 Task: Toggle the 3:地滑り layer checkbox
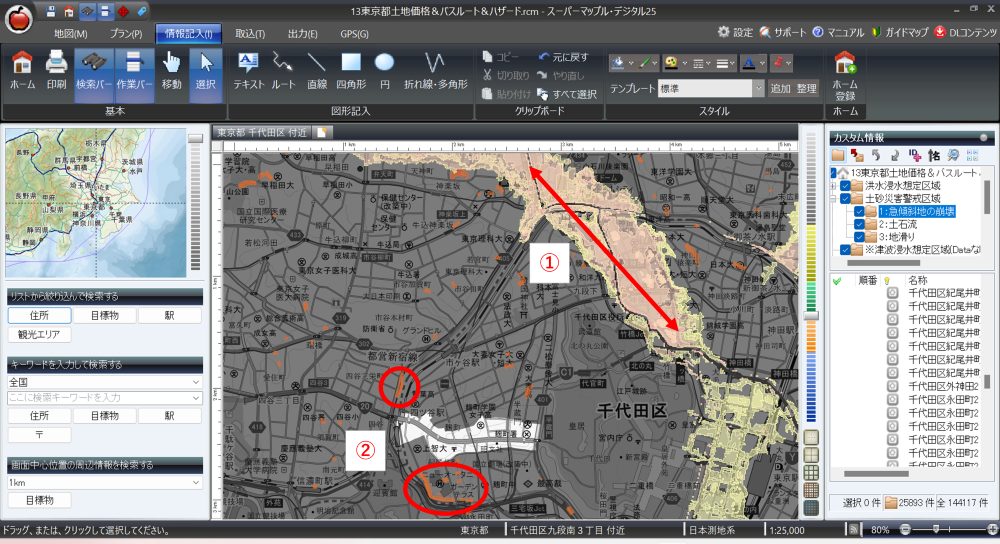pos(860,237)
